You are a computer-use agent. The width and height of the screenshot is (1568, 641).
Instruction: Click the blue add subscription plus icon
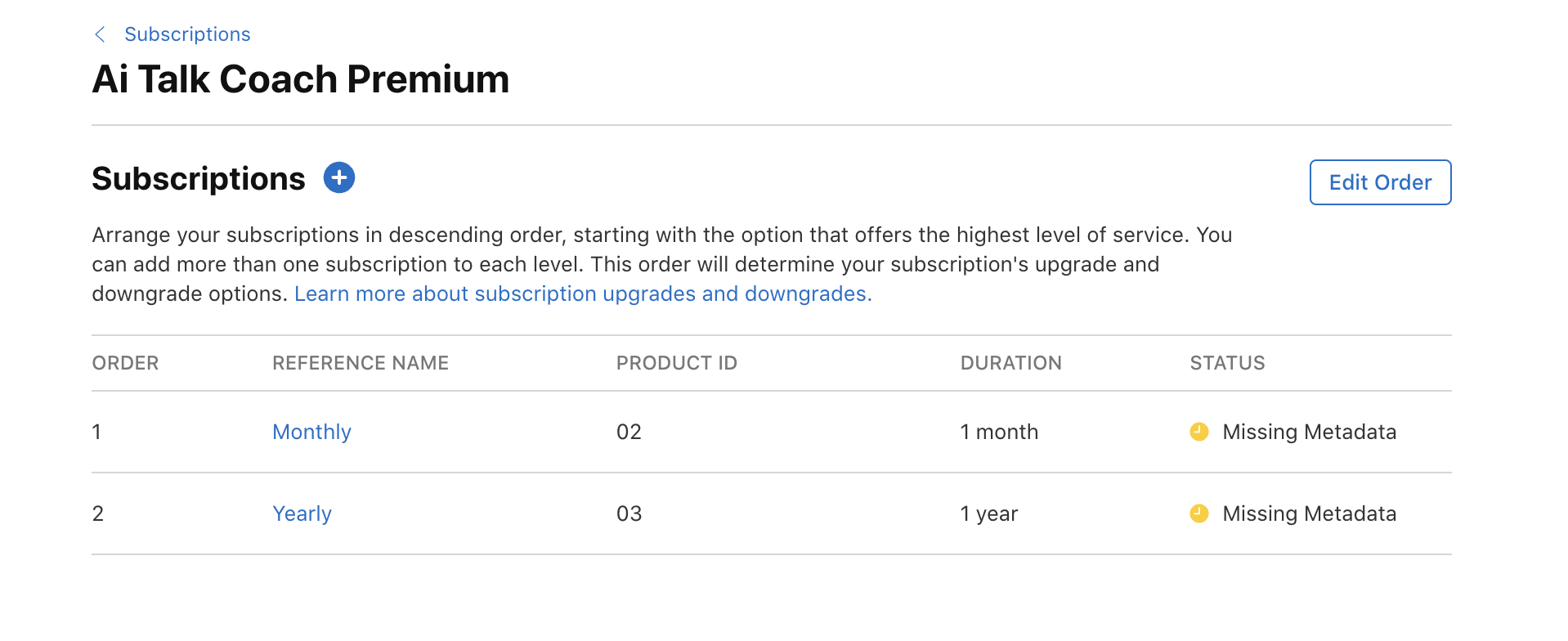338,177
